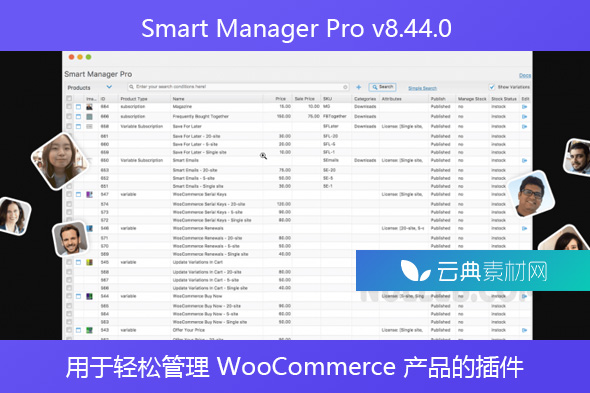This screenshot has height=393, width=590.
Task: Open edit icon for Smart Emails row
Action: (x=525, y=160)
